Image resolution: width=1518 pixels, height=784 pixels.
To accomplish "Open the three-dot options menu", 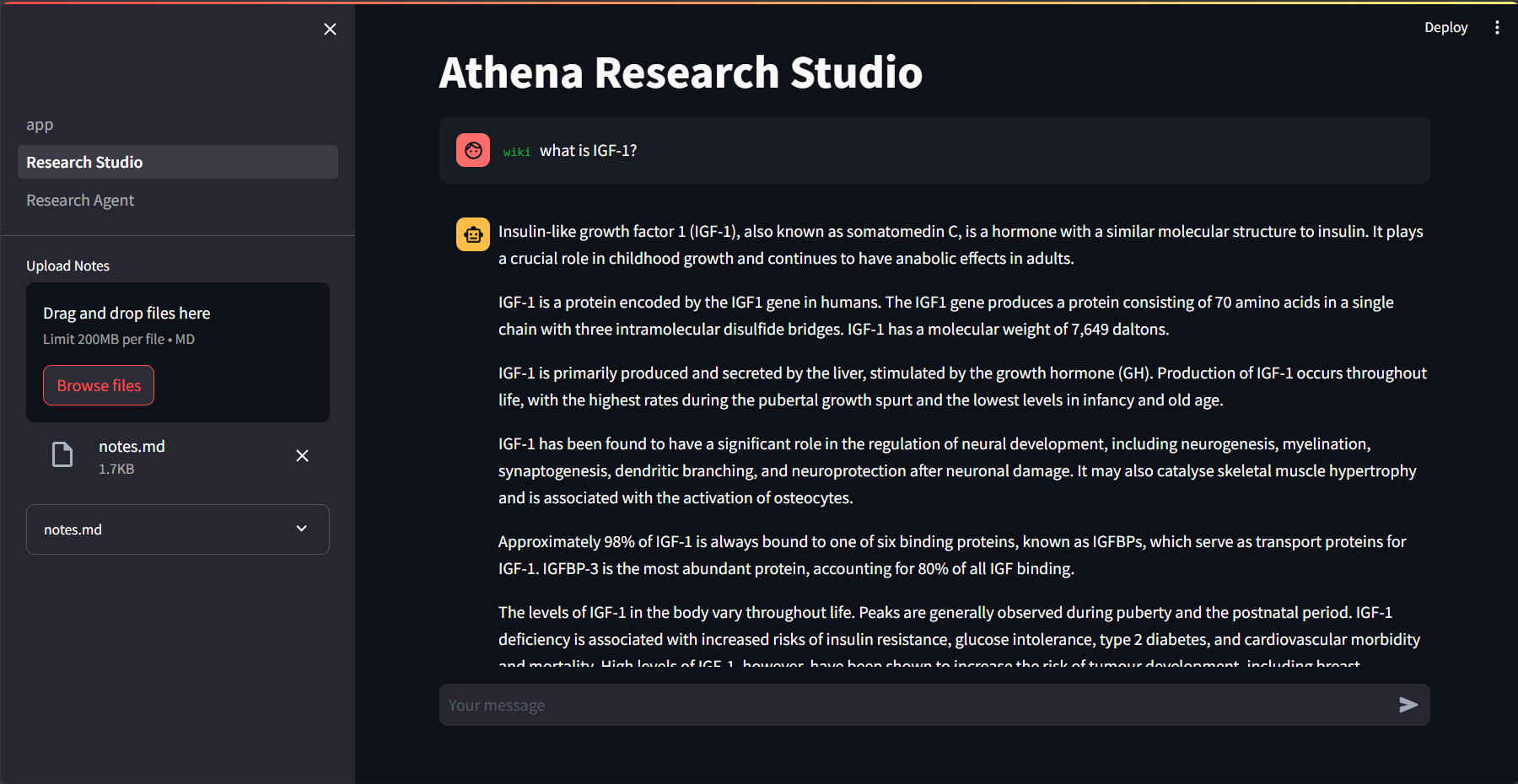I will [x=1498, y=27].
